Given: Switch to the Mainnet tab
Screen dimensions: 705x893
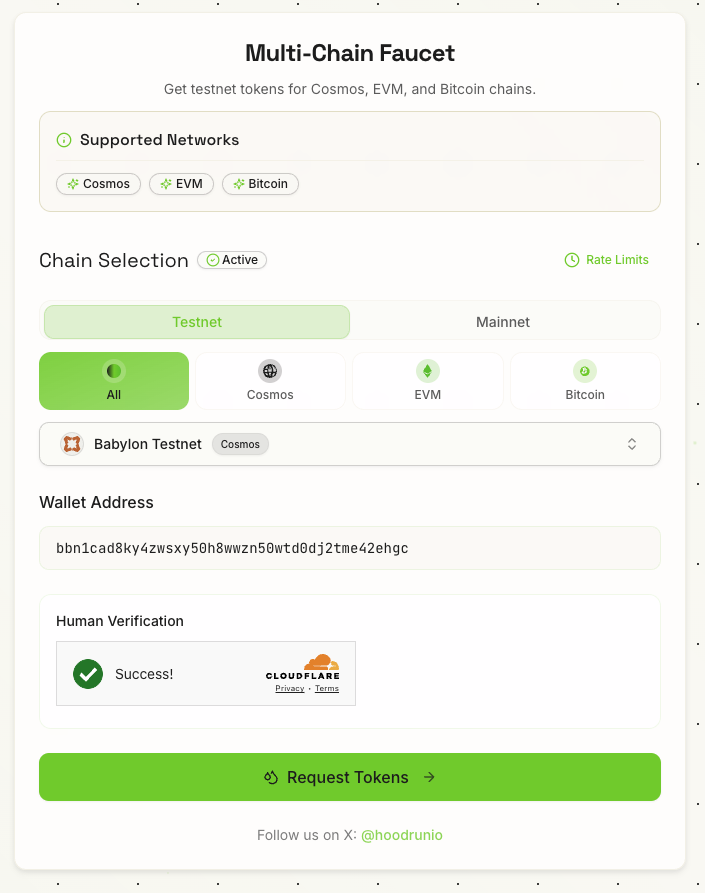Looking at the screenshot, I should (503, 322).
